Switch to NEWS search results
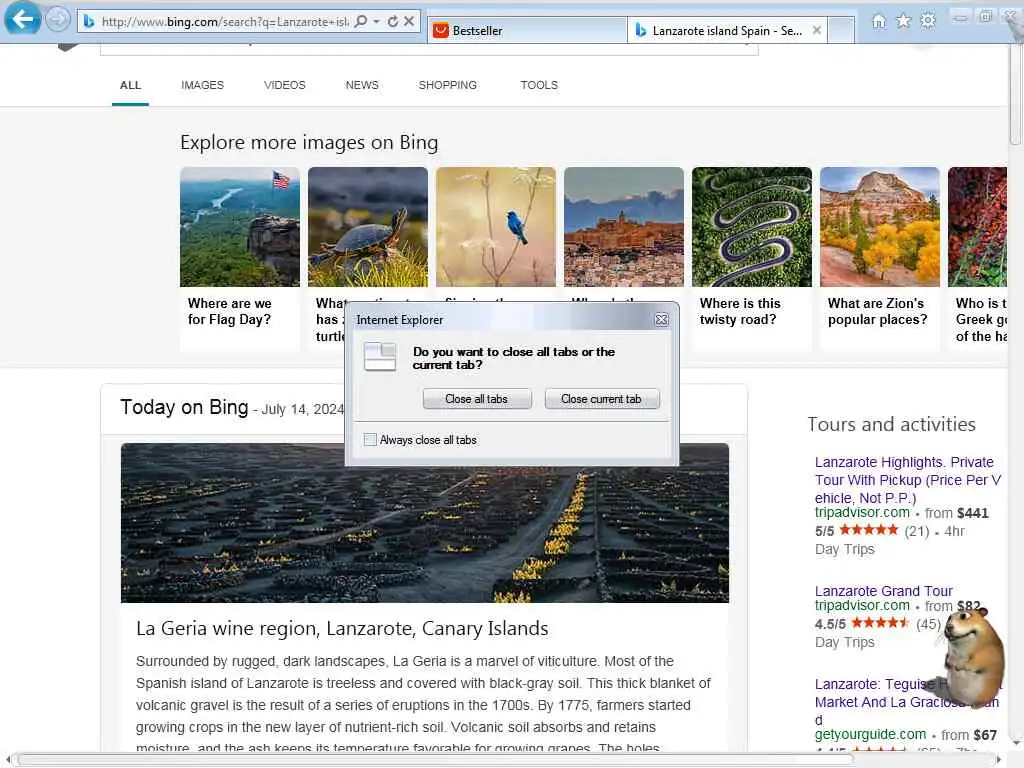This screenshot has height=768, width=1024. (x=362, y=85)
